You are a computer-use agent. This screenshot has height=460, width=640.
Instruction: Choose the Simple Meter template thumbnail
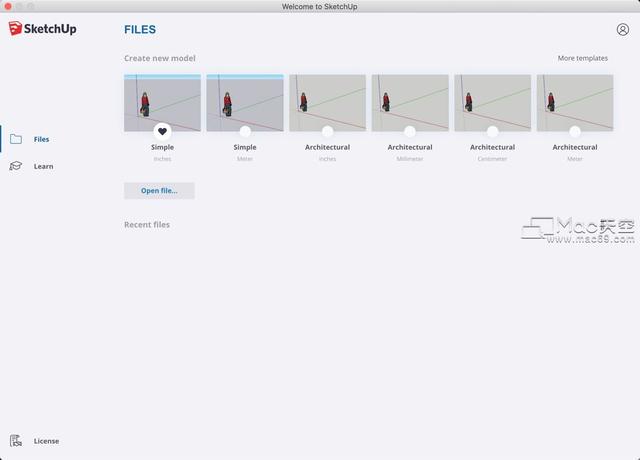[x=245, y=103]
